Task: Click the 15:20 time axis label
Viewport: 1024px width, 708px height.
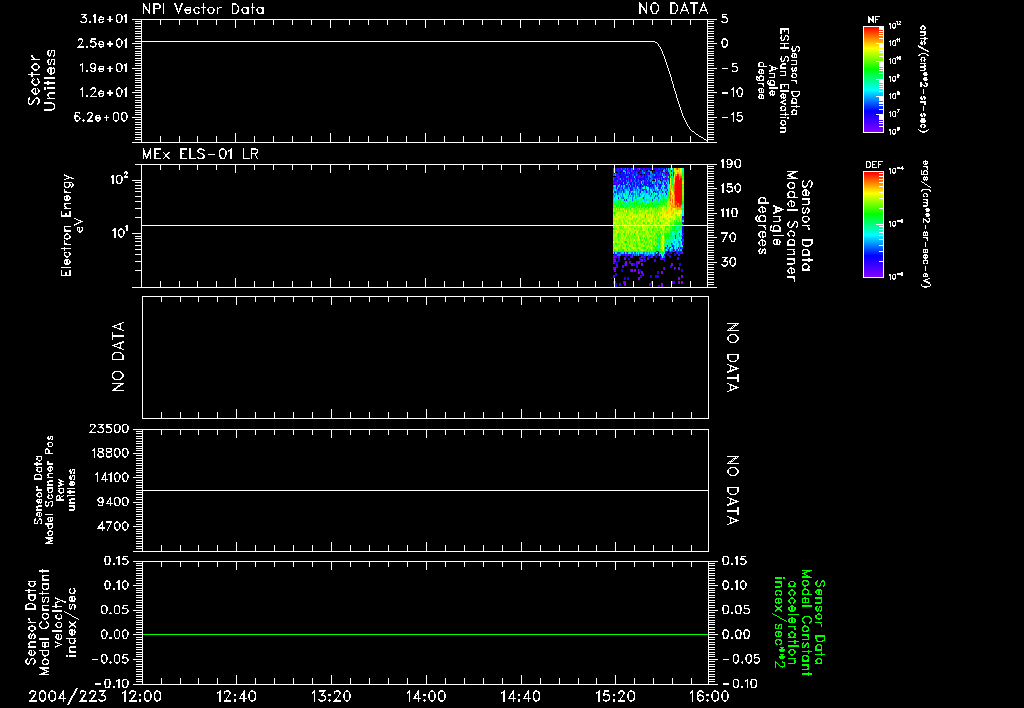Action: pos(615,696)
